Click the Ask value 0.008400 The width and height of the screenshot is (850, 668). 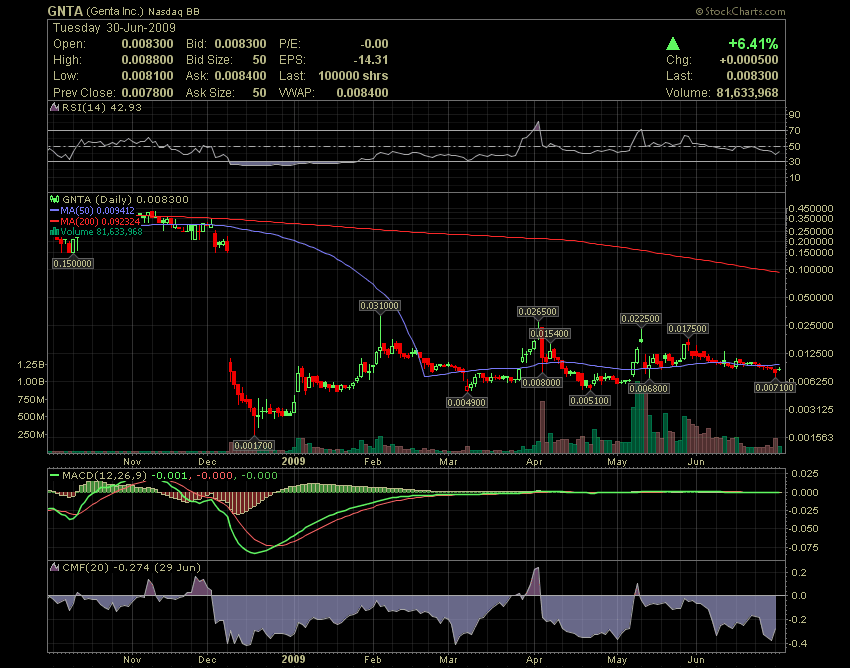tap(240, 76)
